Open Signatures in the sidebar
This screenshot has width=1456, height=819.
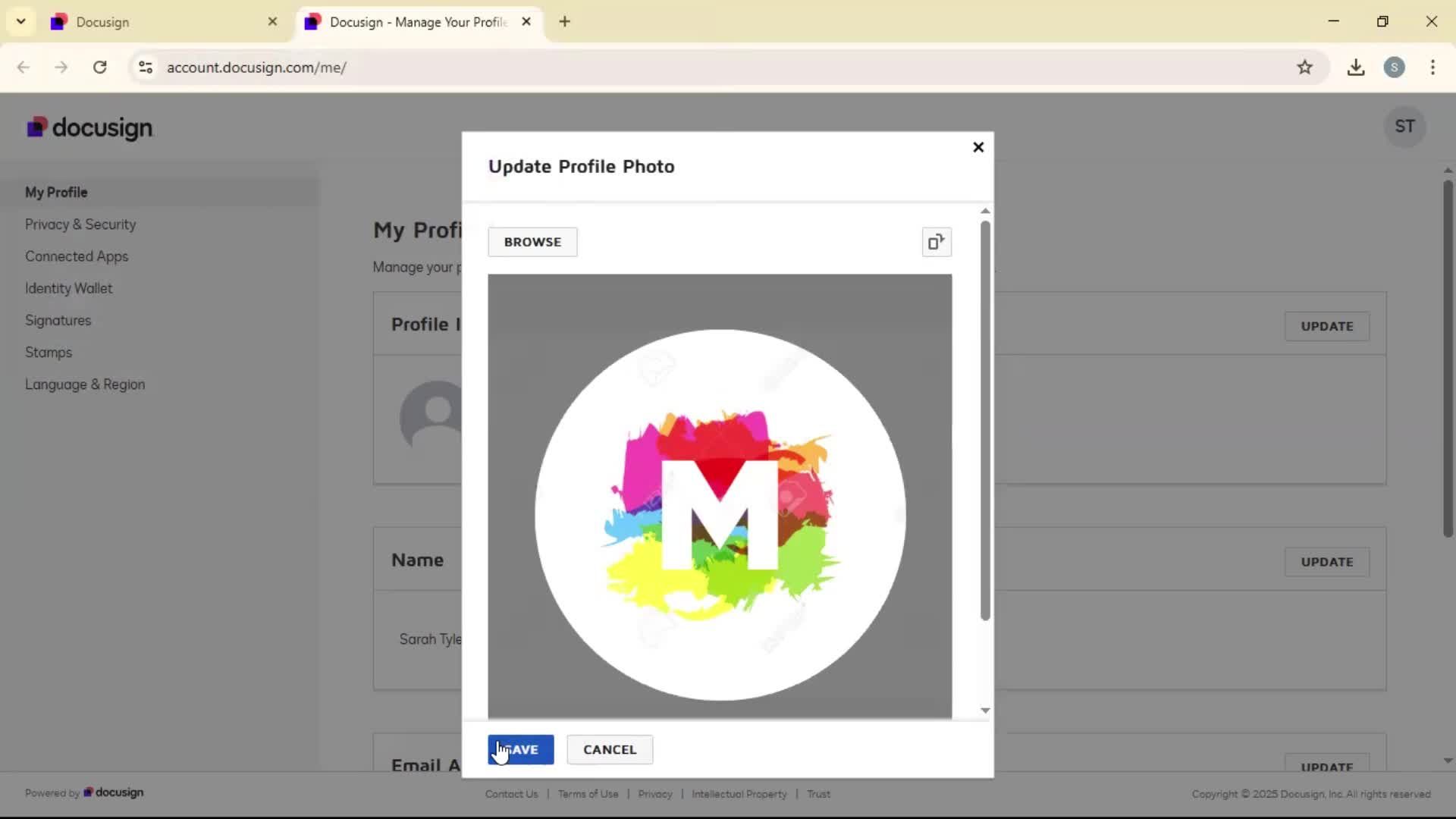pyautogui.click(x=58, y=321)
